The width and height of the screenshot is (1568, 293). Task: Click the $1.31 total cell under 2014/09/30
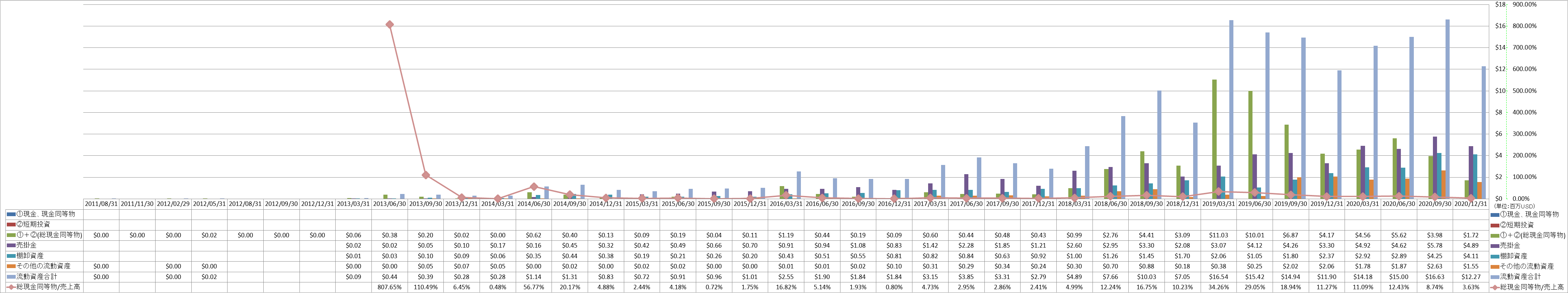(x=570, y=277)
